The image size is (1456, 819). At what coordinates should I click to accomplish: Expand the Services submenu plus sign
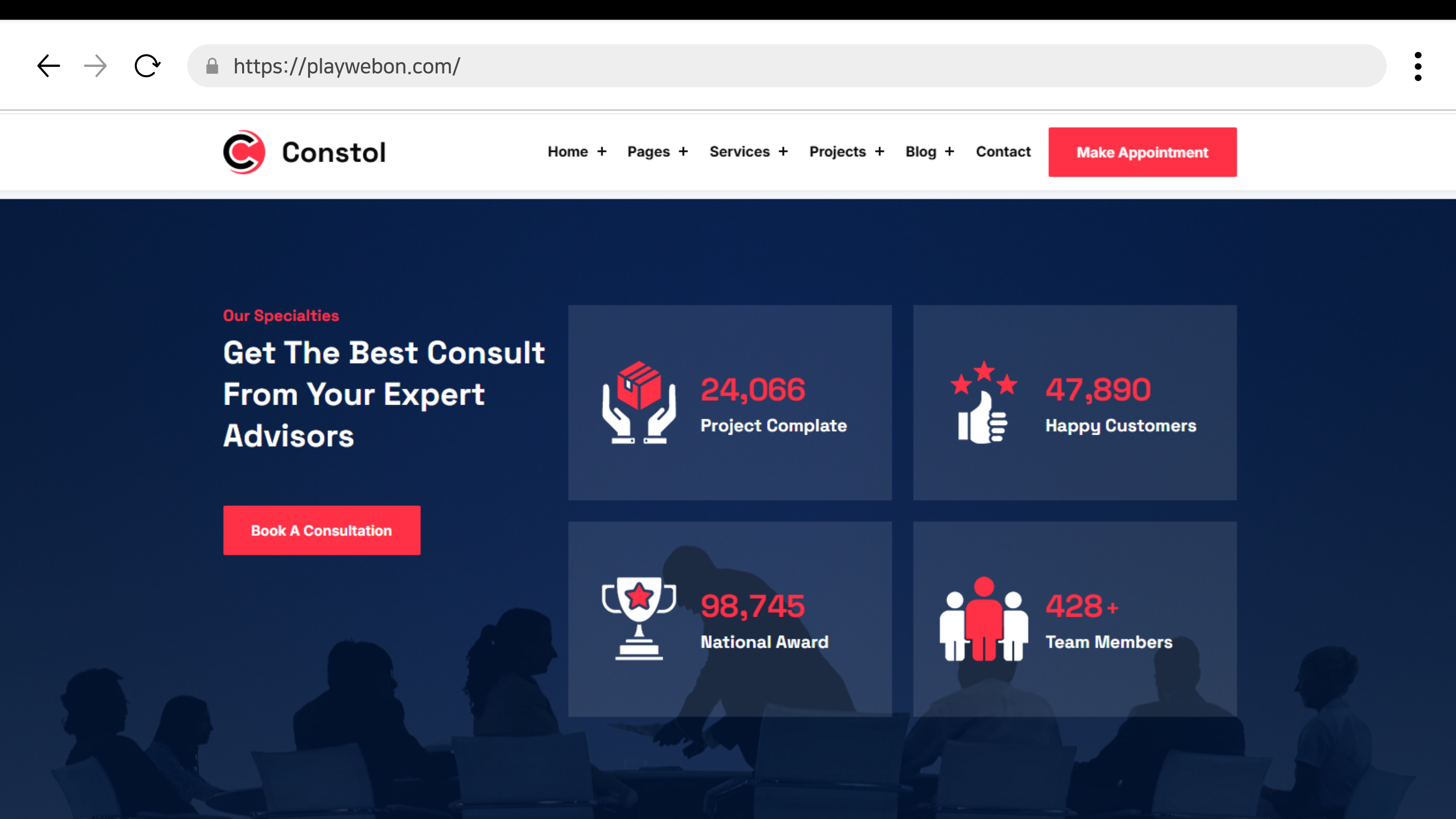coord(783,151)
